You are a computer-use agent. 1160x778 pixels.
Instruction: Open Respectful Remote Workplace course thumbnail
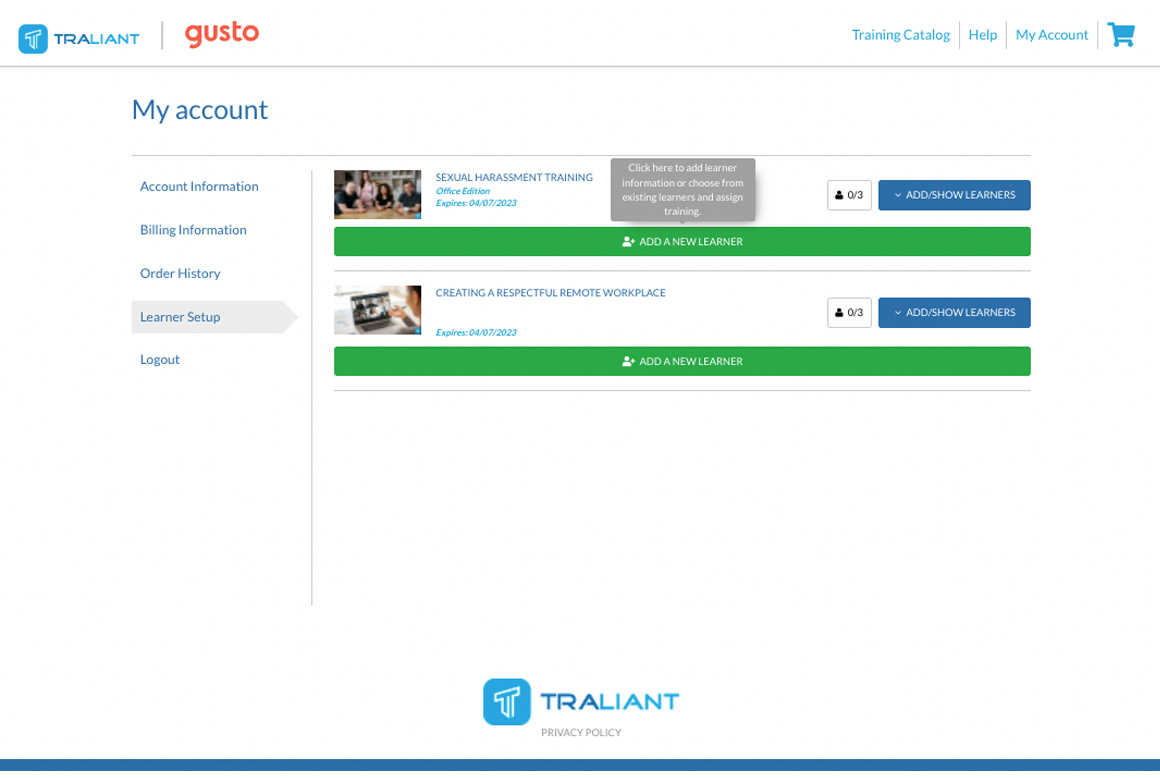[377, 310]
